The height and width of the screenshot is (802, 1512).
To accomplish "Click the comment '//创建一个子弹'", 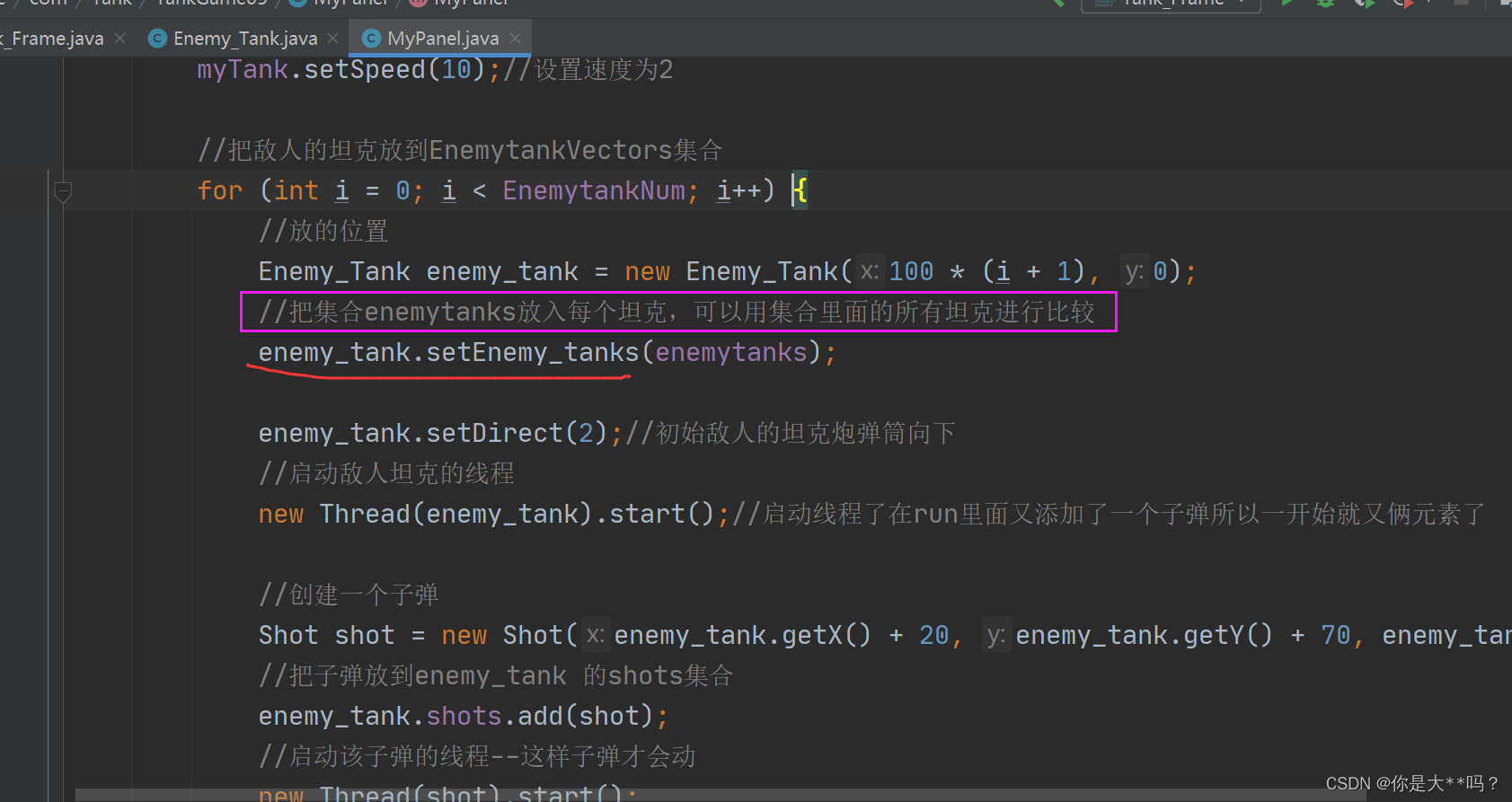I will tap(349, 595).
